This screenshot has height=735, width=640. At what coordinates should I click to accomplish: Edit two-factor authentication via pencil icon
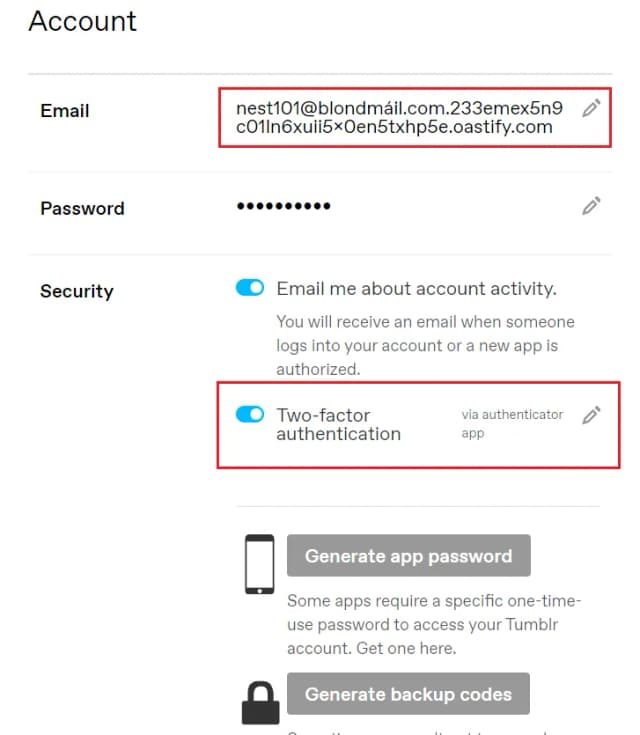click(x=592, y=415)
